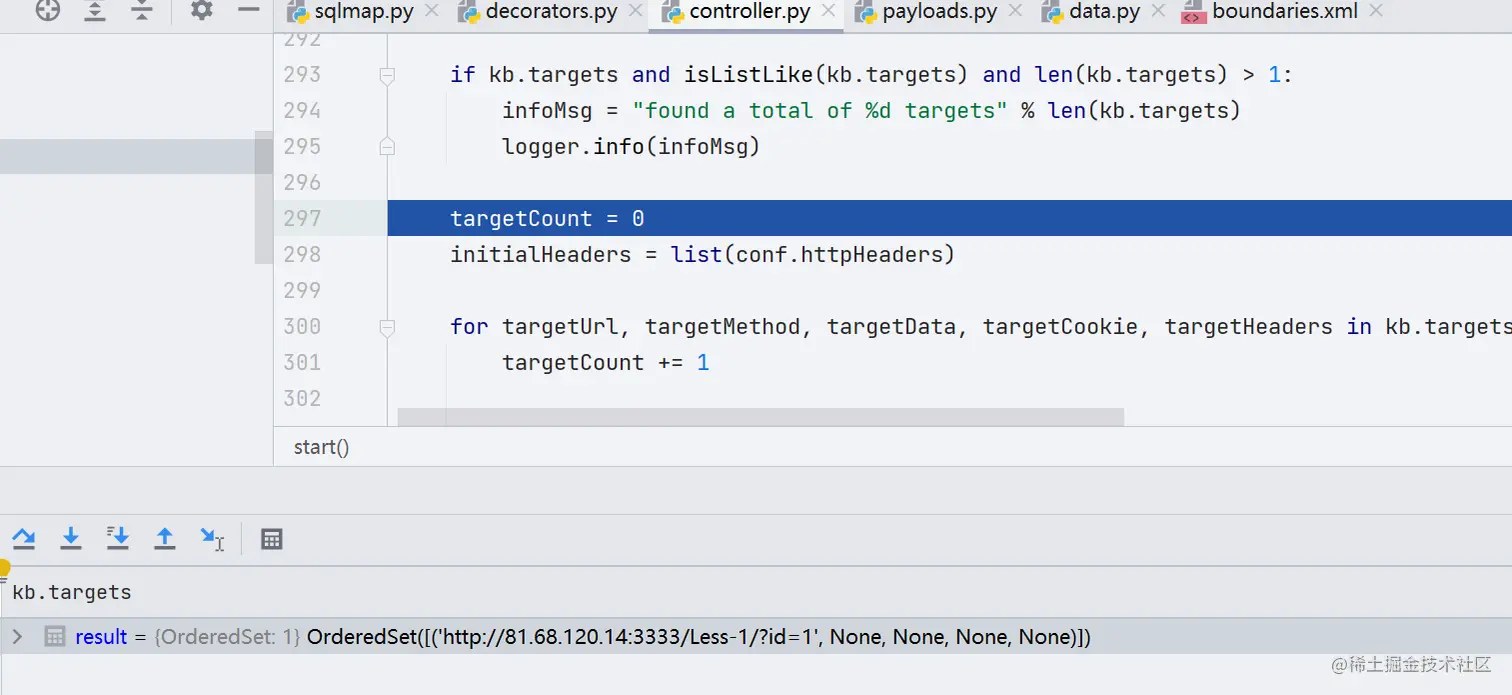
Task: Click the sqlmap.py Python file icon
Action: [x=298, y=12]
